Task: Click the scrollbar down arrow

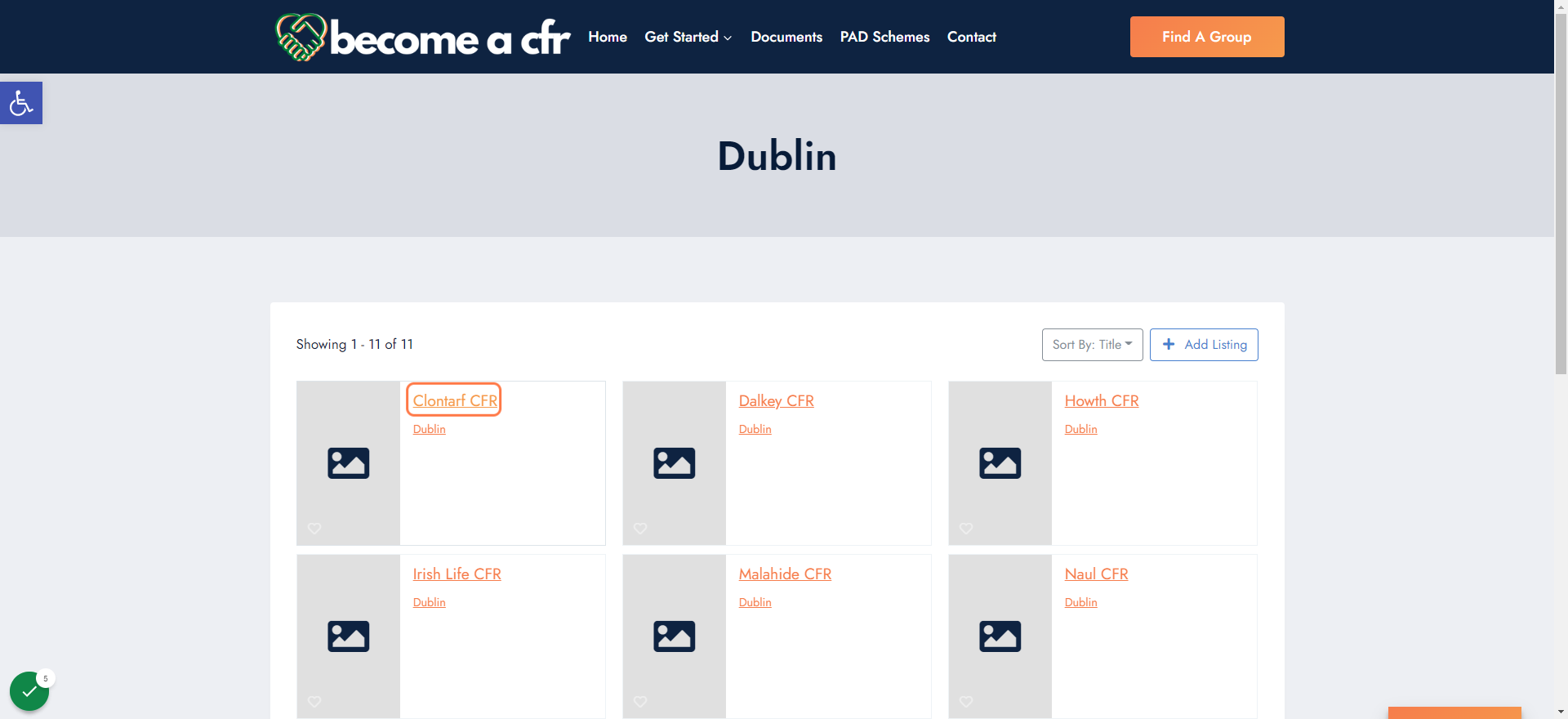Action: [x=1561, y=712]
